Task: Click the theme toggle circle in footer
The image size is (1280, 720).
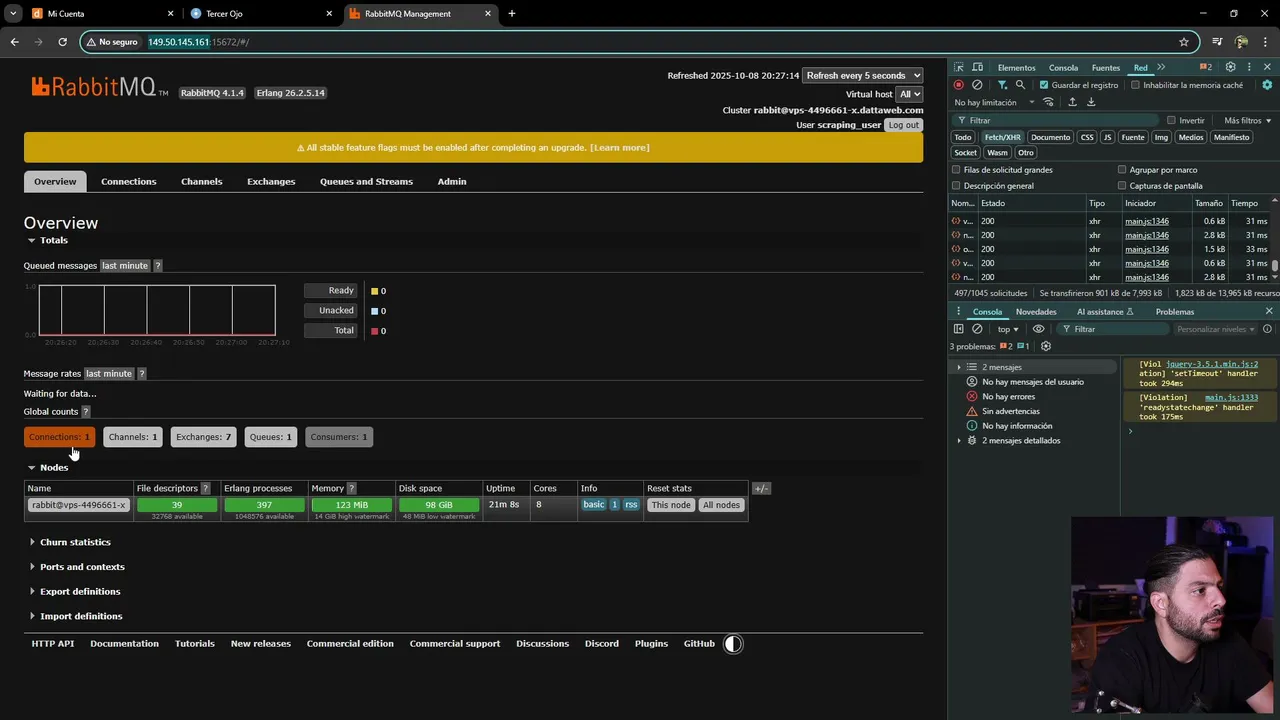Action: 733,644
